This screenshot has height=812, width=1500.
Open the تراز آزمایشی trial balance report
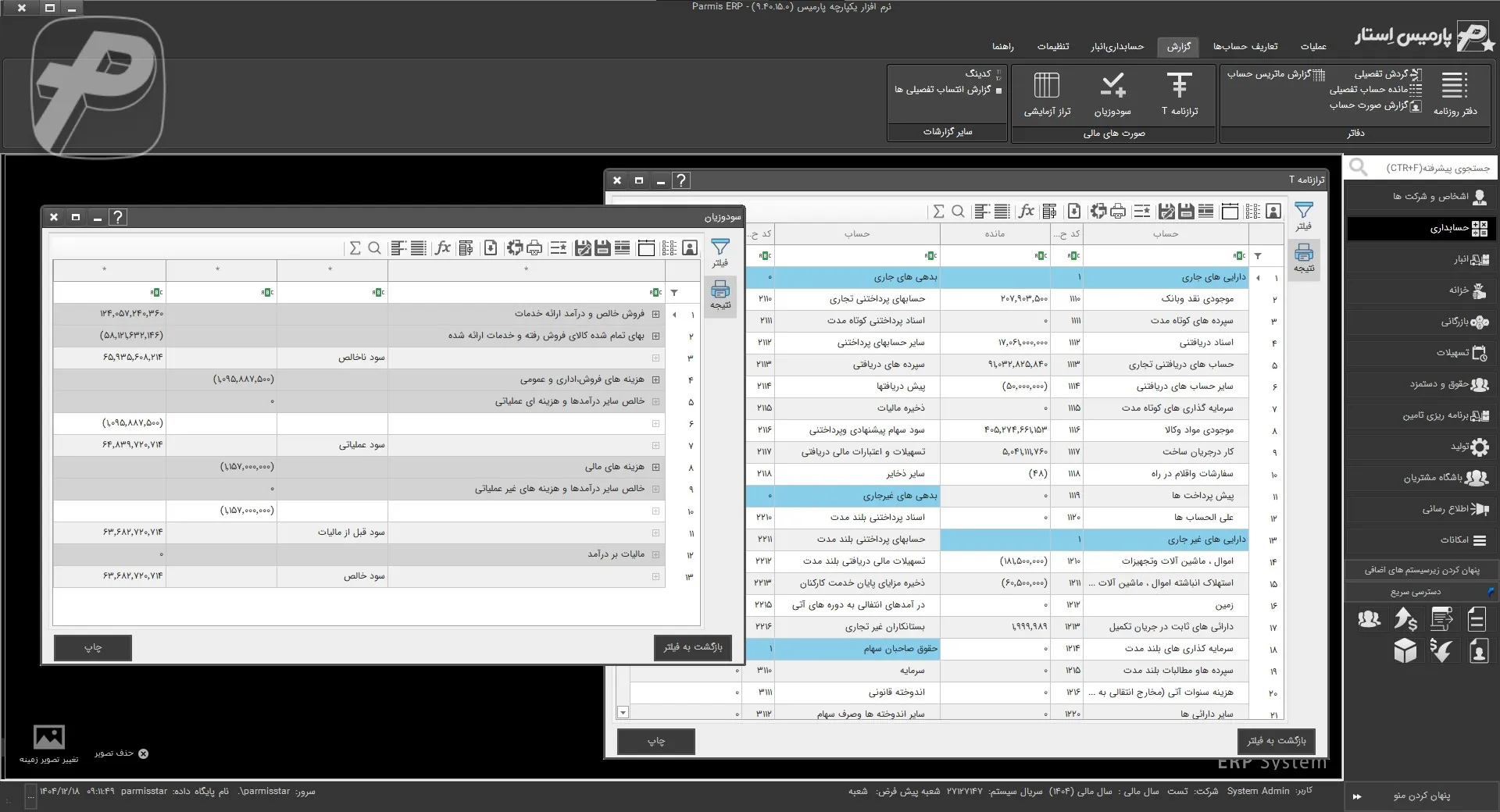[x=1047, y=94]
